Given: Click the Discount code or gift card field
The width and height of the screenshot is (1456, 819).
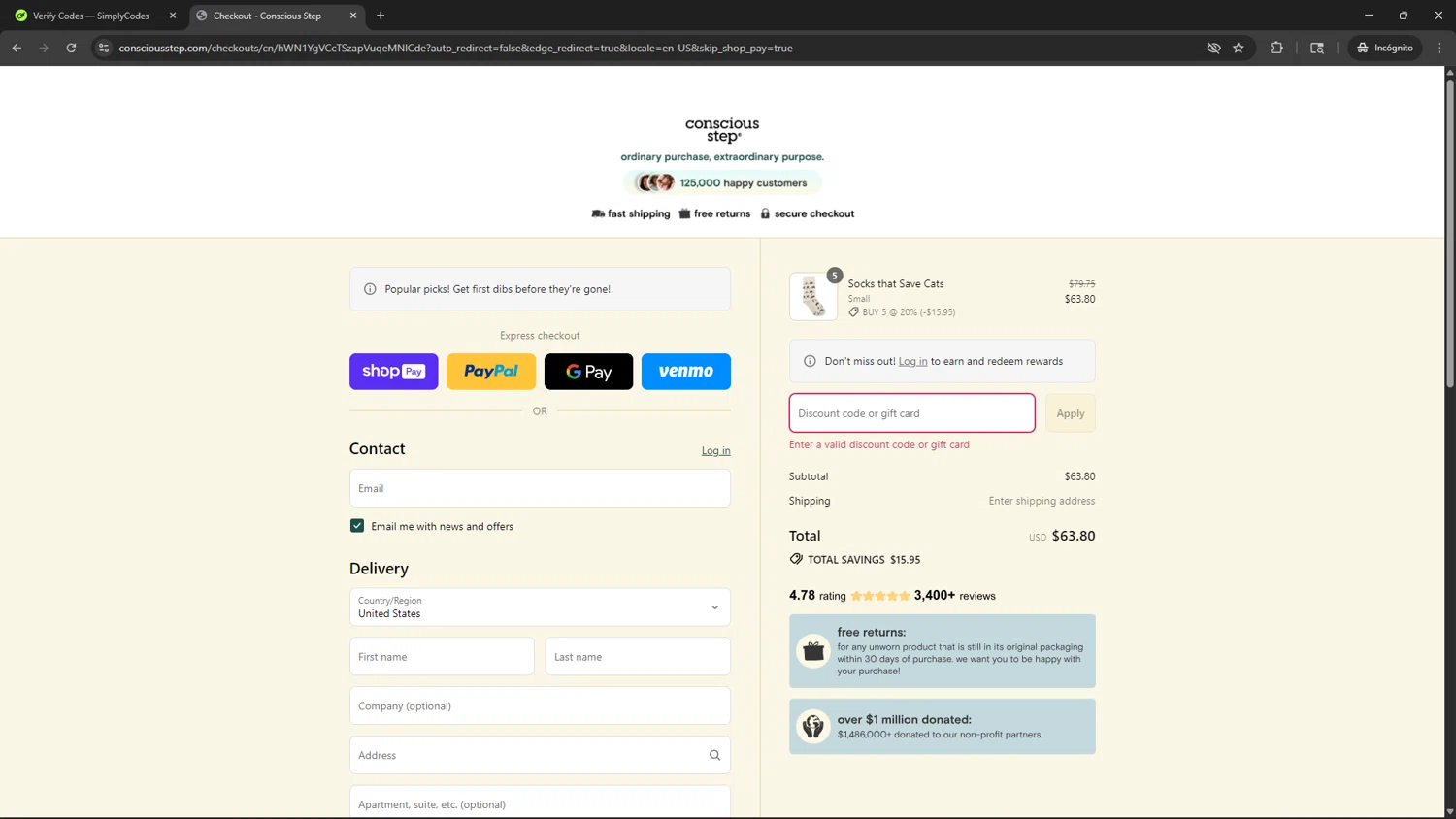Looking at the screenshot, I should coord(911,413).
